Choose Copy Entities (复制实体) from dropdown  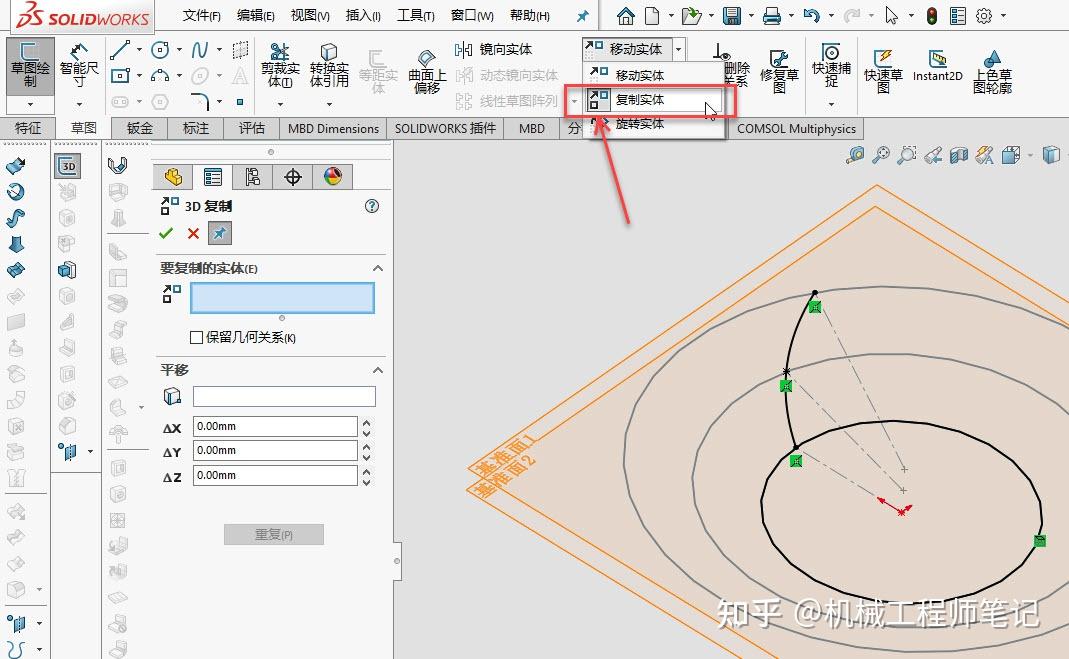click(653, 99)
